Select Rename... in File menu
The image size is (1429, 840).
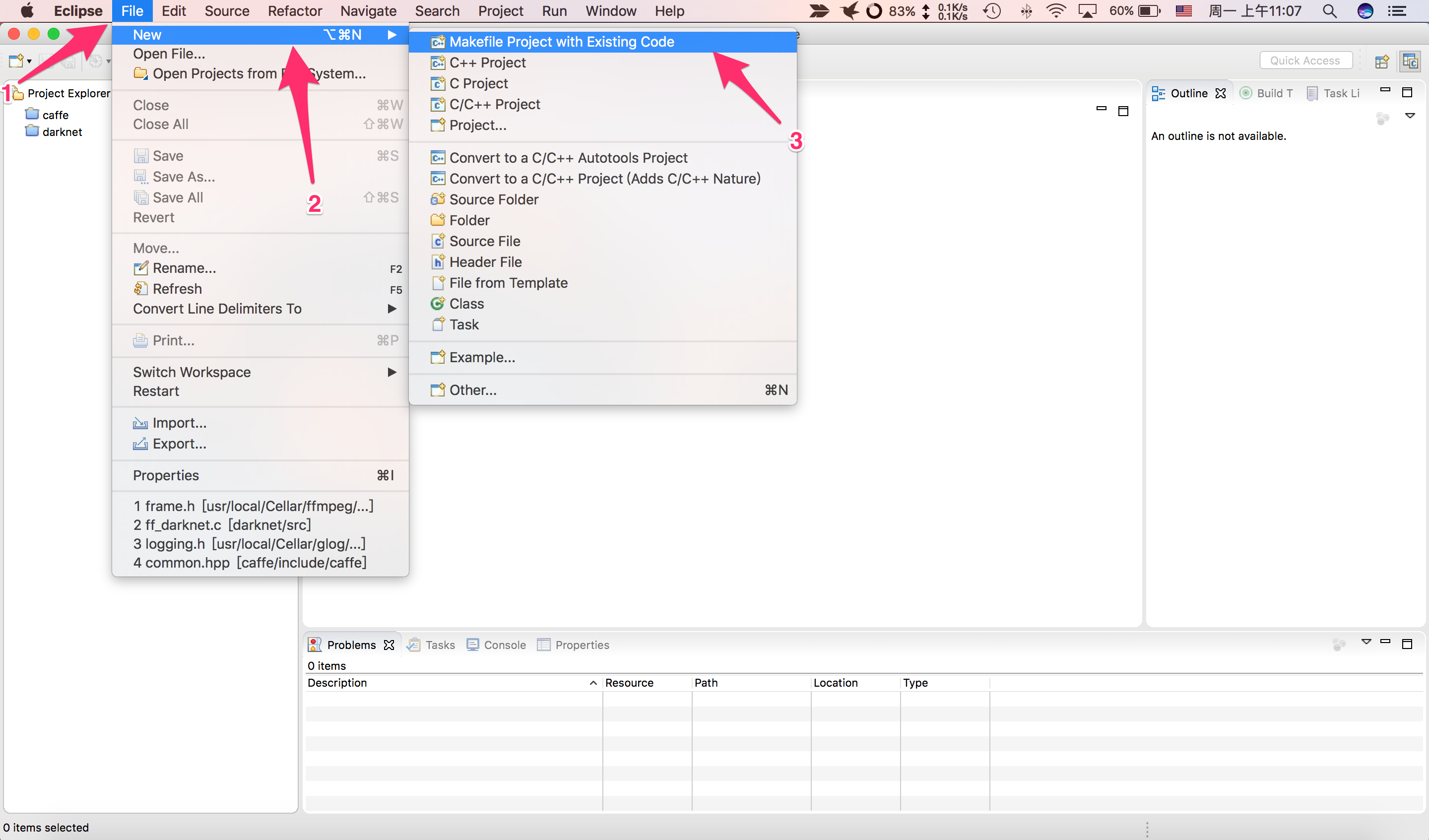260,268
